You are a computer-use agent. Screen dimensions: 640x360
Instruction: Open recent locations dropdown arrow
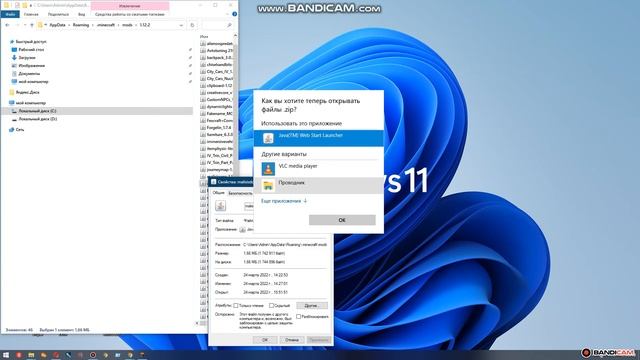[25, 25]
